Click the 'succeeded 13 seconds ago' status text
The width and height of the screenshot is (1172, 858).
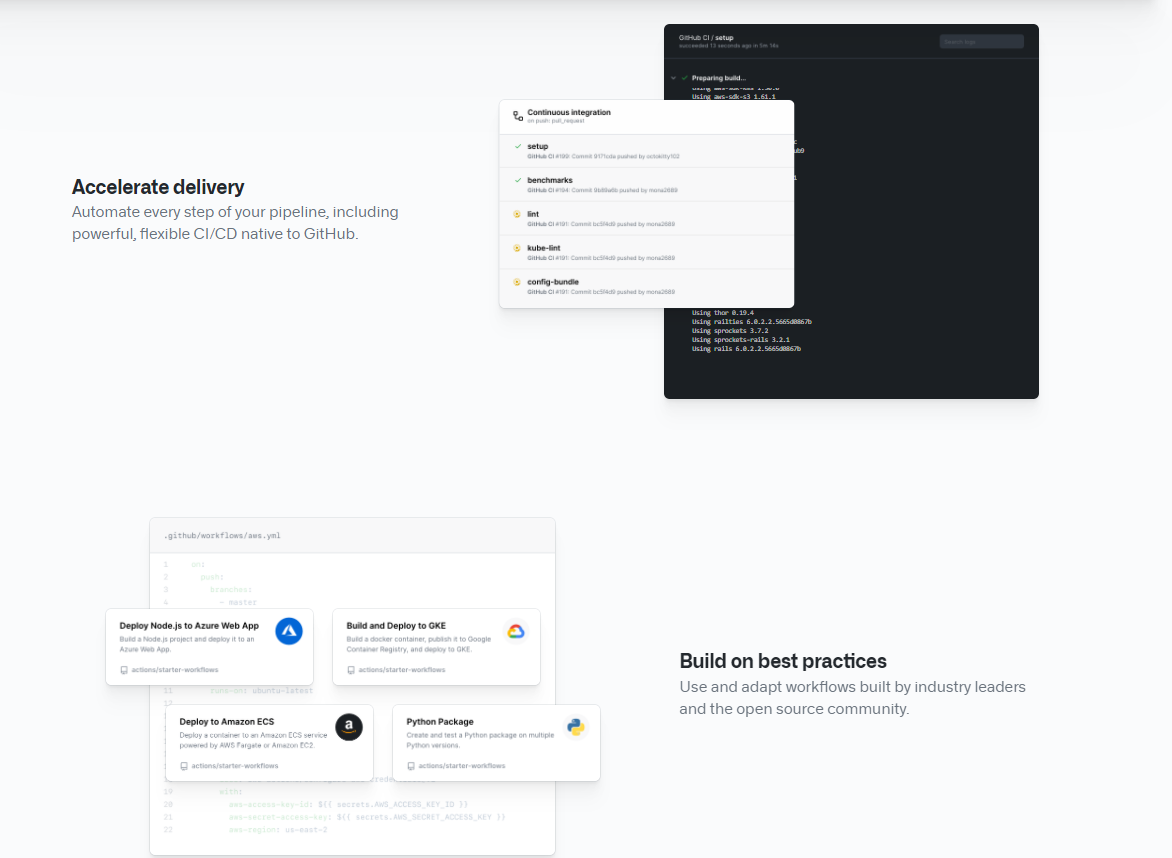point(729,46)
